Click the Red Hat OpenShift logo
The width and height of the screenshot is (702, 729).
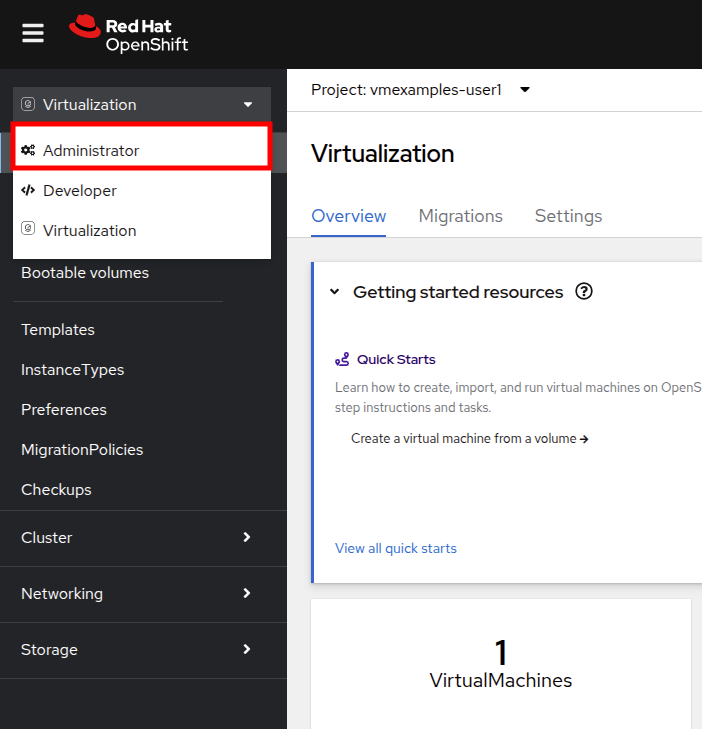129,33
